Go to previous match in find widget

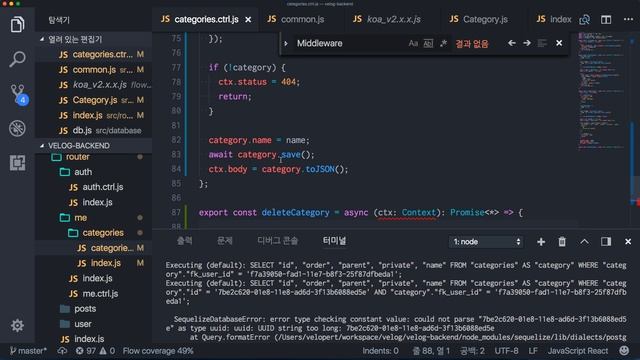coord(511,43)
